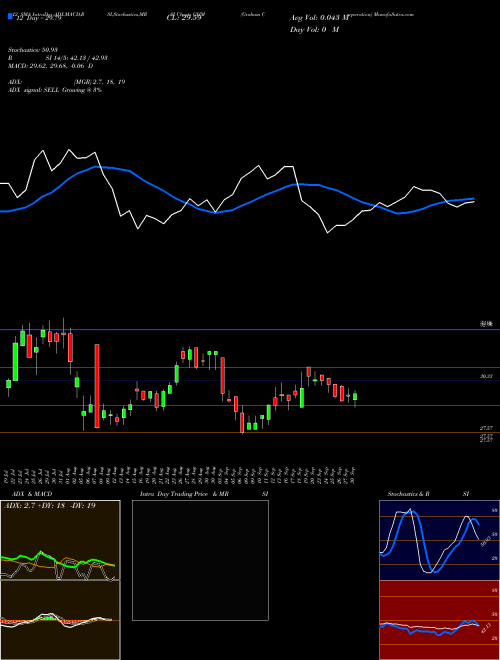Click the red RSI mini chart
500x660 pixels.
tap(439, 620)
